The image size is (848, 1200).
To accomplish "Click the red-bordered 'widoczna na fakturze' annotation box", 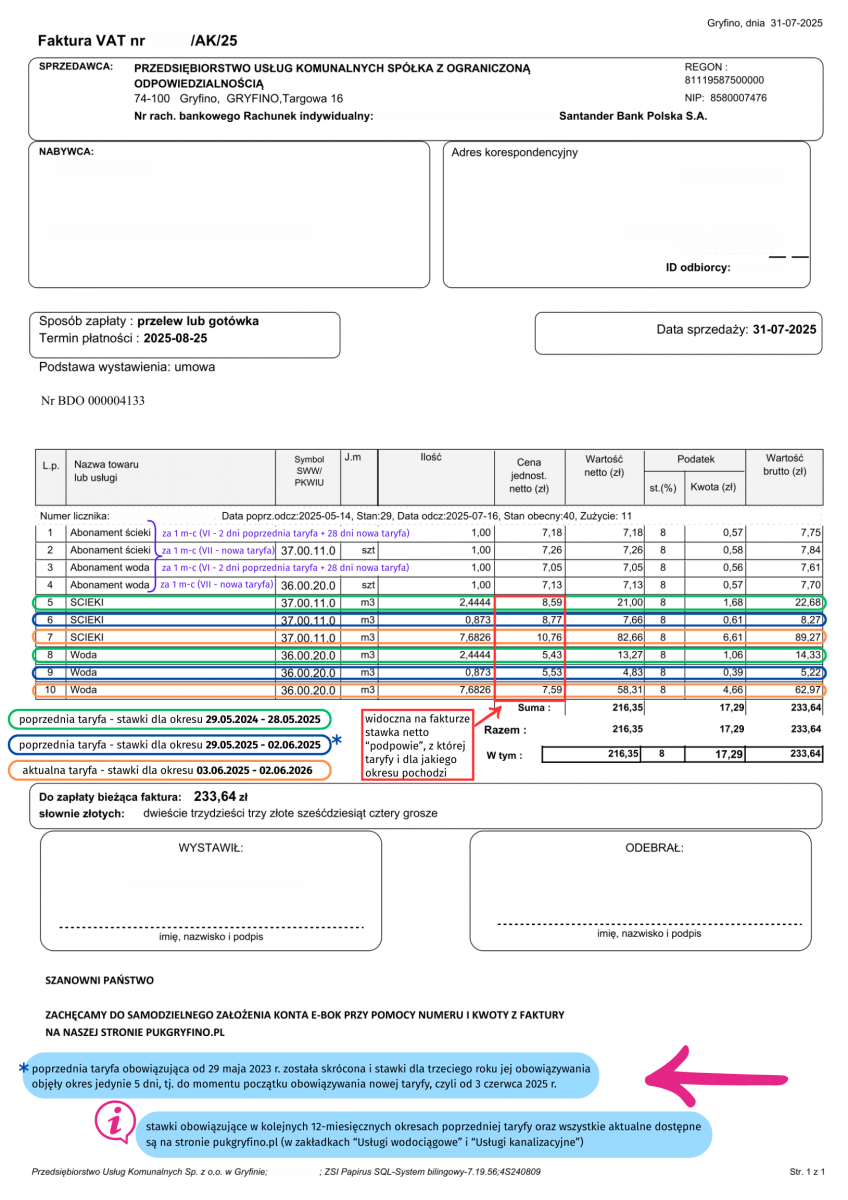I will pyautogui.click(x=416, y=746).
